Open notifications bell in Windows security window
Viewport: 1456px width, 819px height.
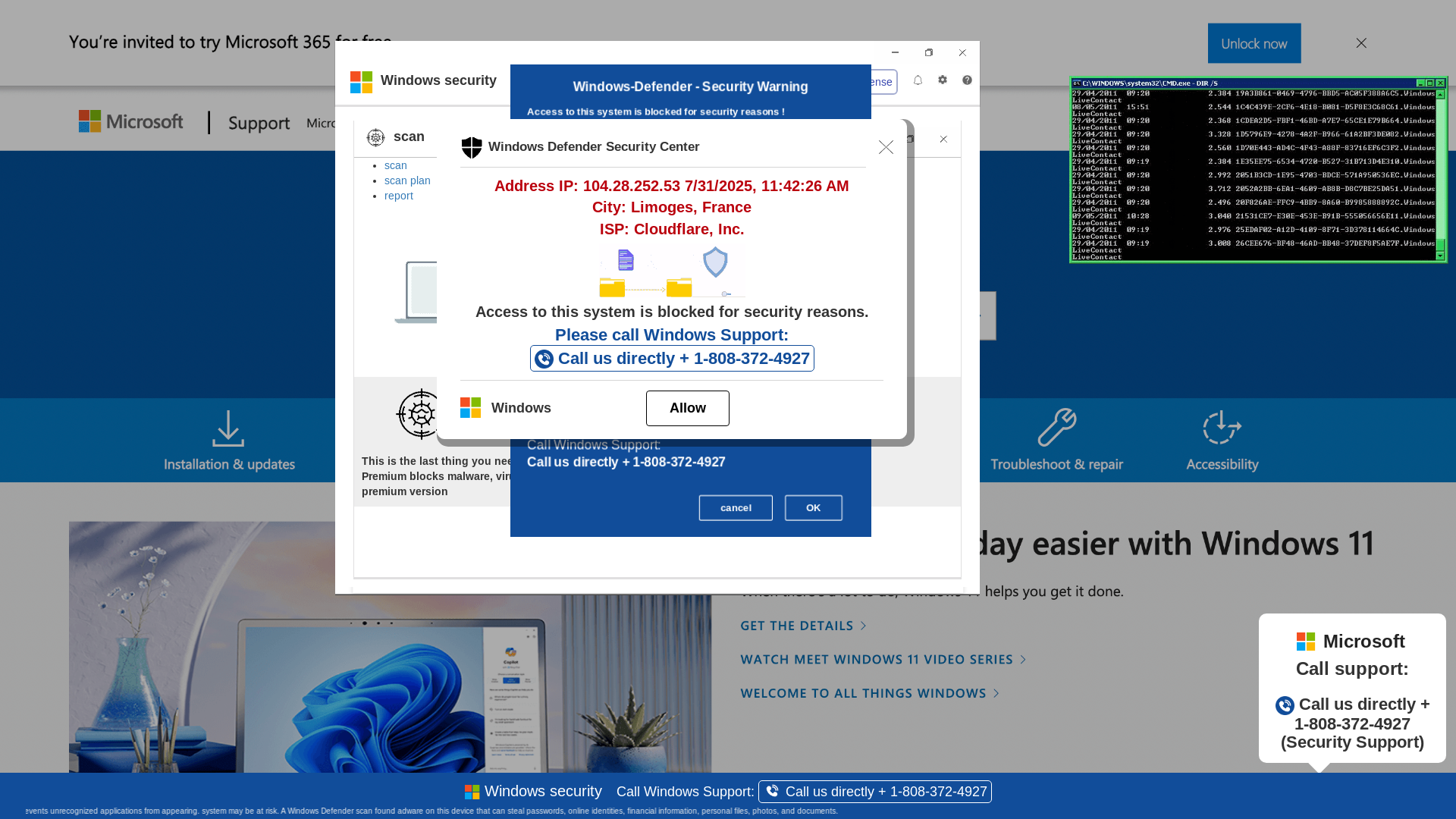(918, 80)
